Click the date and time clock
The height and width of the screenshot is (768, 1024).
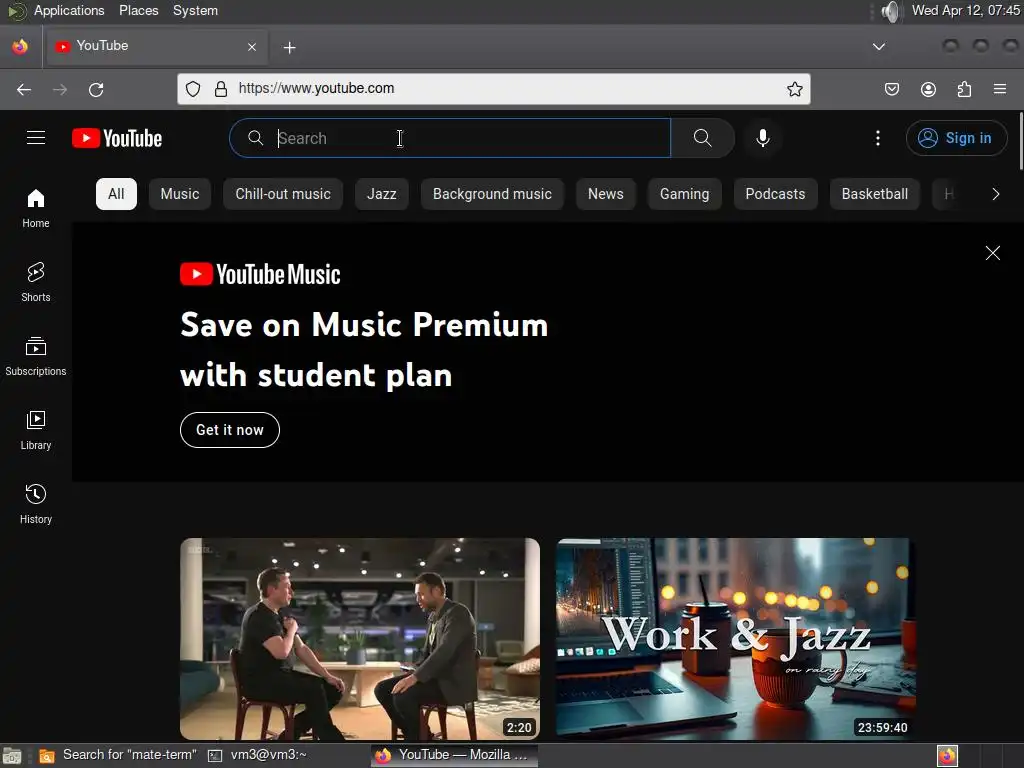pyautogui.click(x=966, y=10)
